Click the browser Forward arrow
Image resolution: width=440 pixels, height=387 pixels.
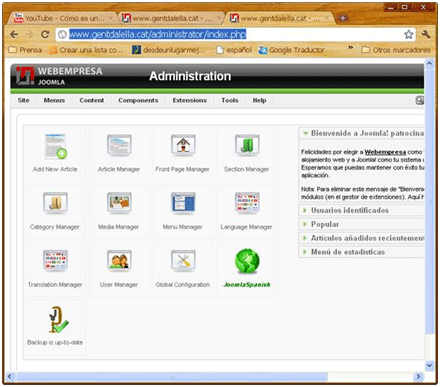(x=30, y=34)
